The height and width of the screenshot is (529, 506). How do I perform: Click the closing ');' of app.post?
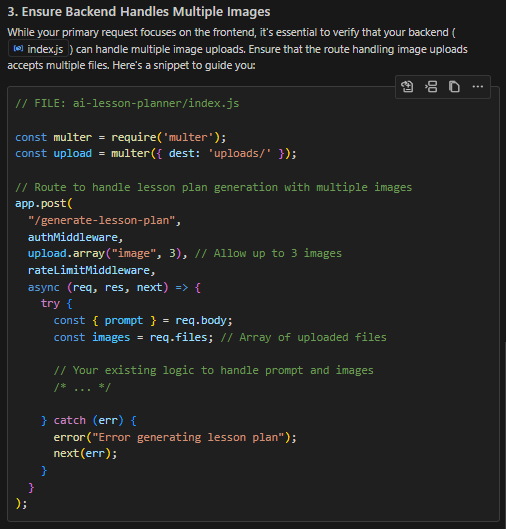coord(21,504)
